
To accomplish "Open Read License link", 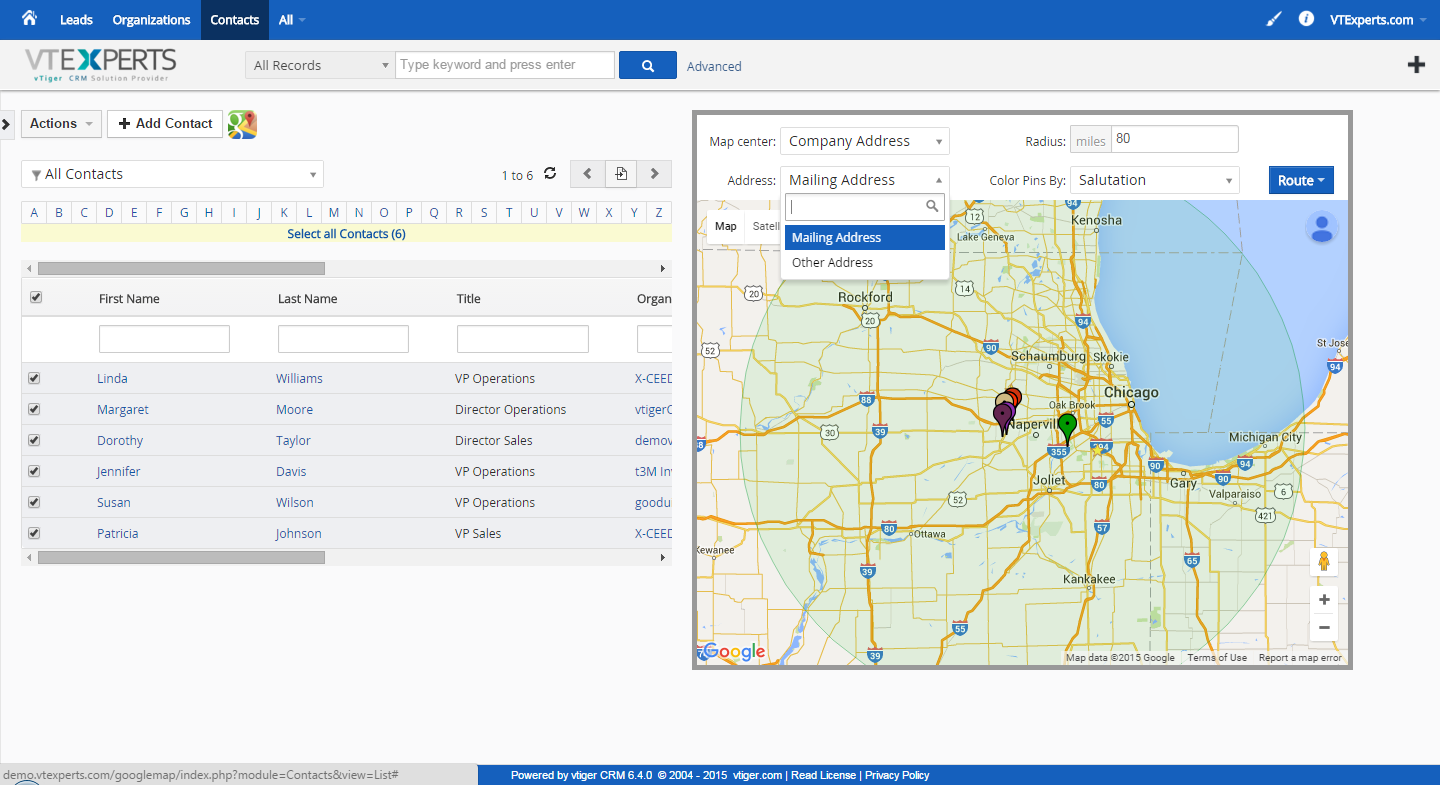I will coord(823,775).
